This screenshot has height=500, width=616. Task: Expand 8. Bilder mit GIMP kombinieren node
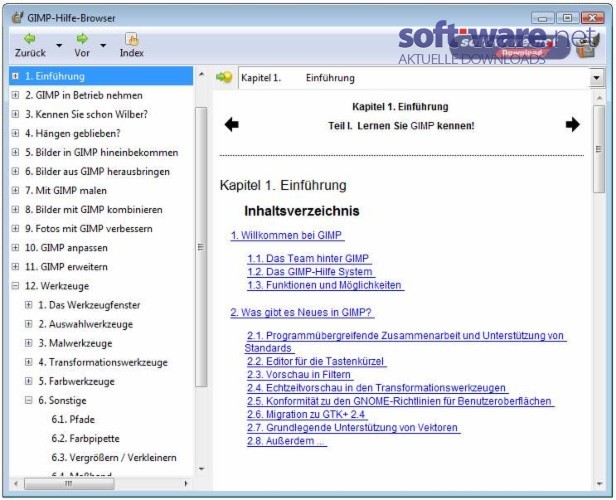15,209
